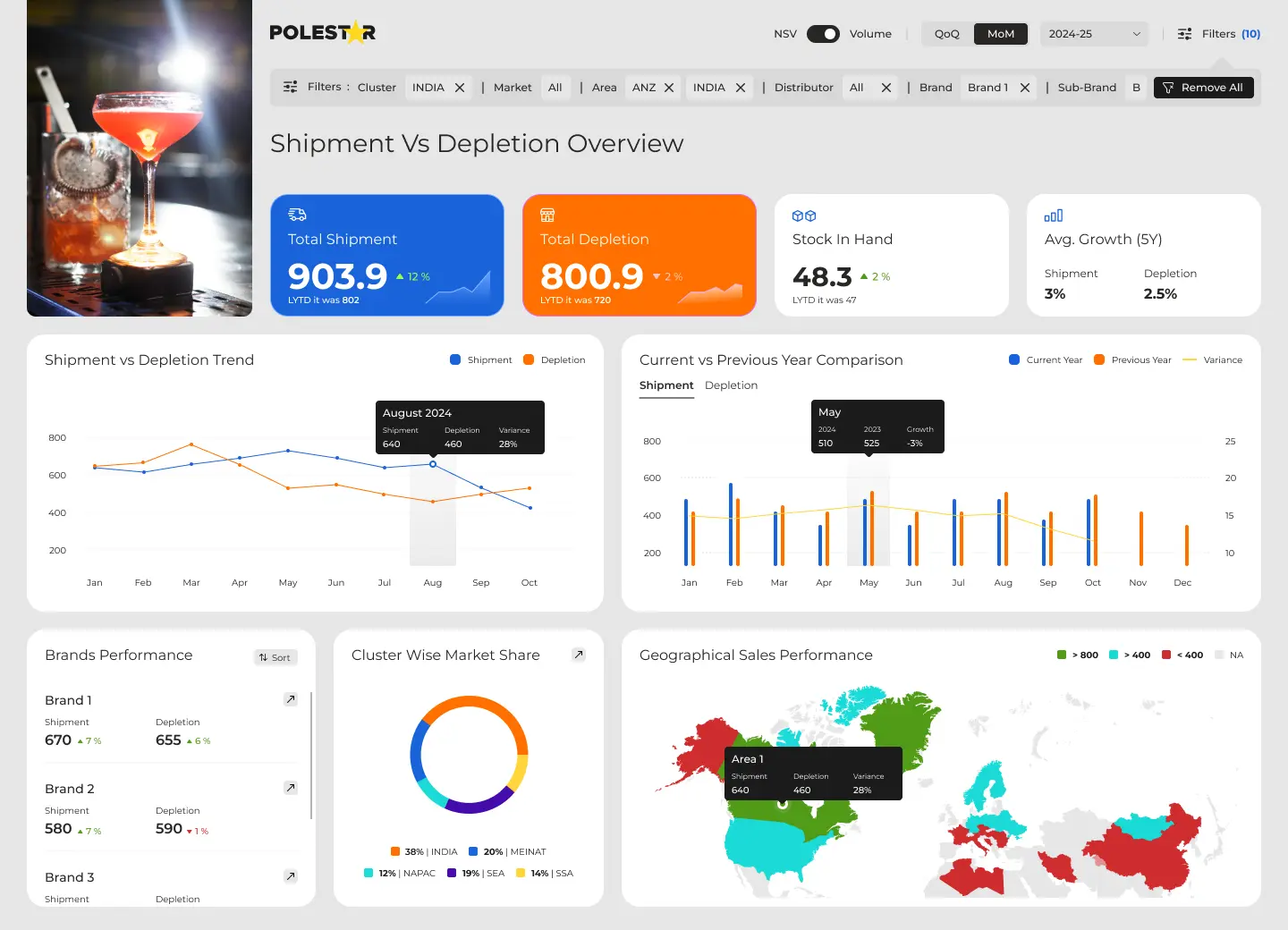Click the truck icon on Total Shipment card
Screen dimensions: 1288x930
(x=296, y=215)
